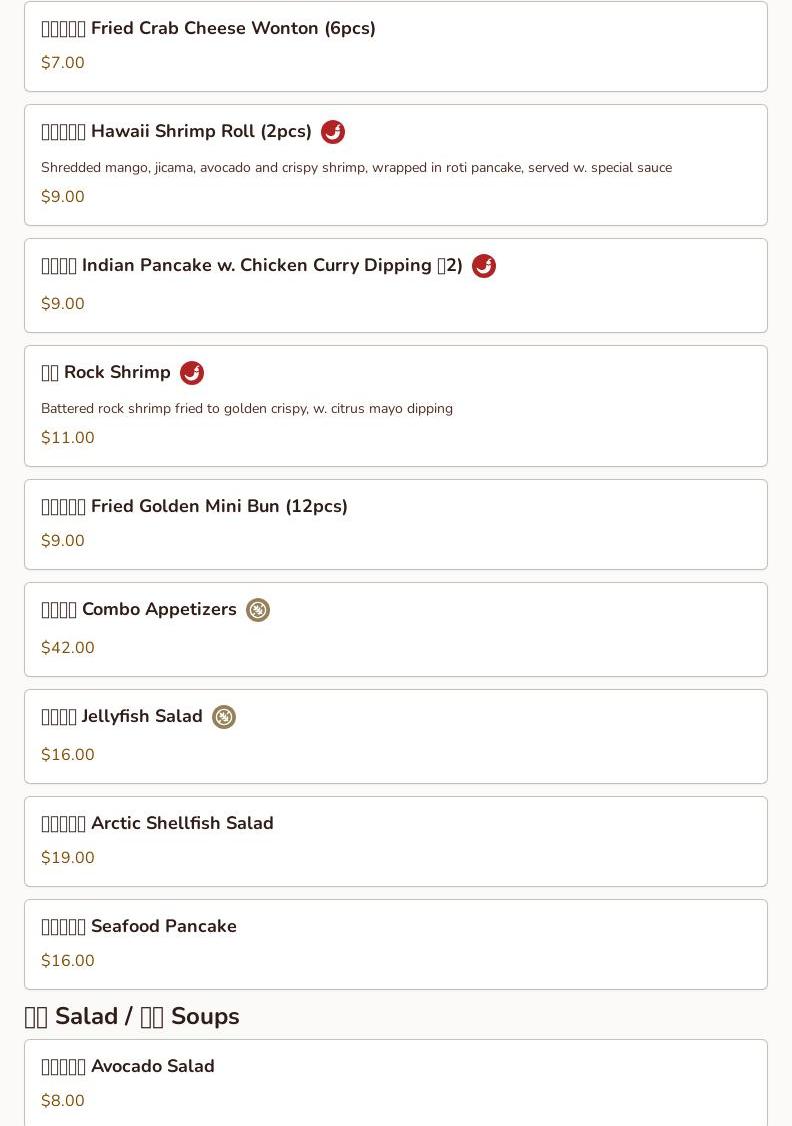Click the Hawaii Shrimp Roll description text
Viewport: 792px width, 1126px height.
356,168
